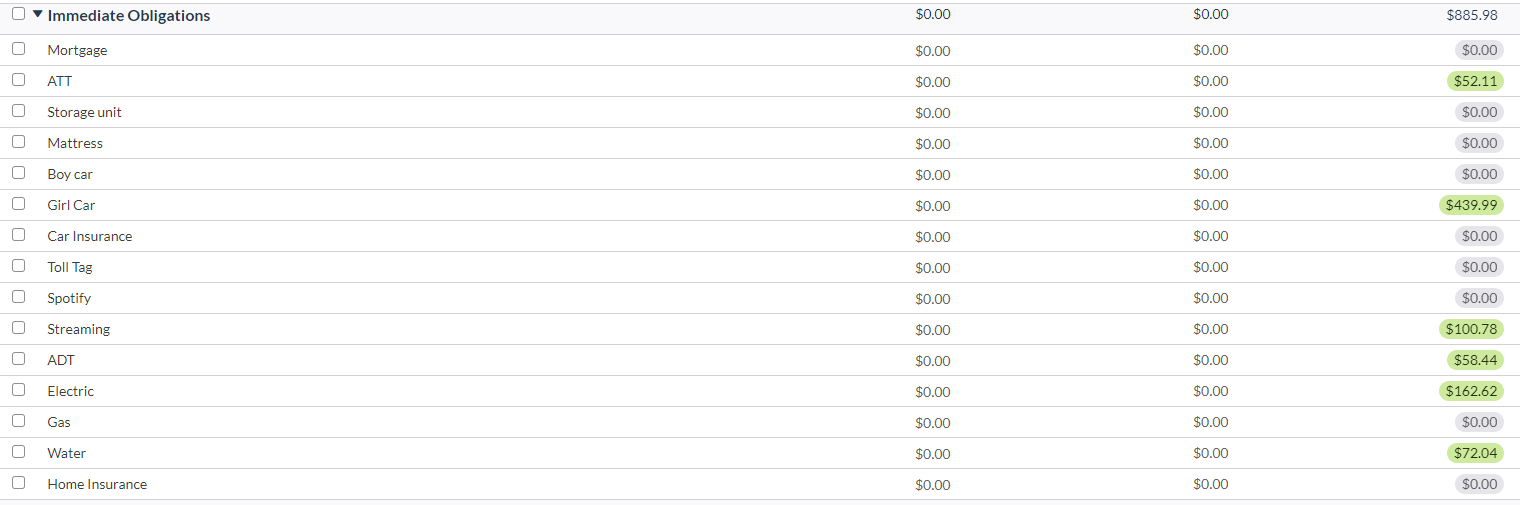1520x505 pixels.
Task: Check the Mortgage row checkbox
Action: [18, 49]
